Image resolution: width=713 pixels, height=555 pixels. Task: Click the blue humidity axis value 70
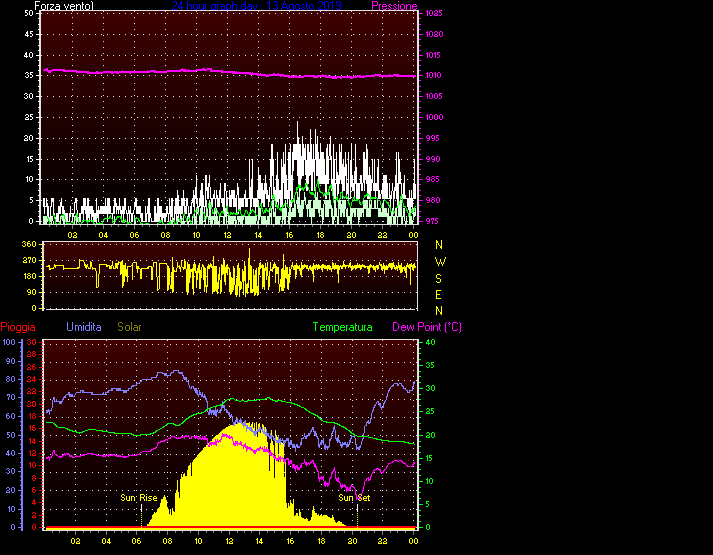coord(11,397)
